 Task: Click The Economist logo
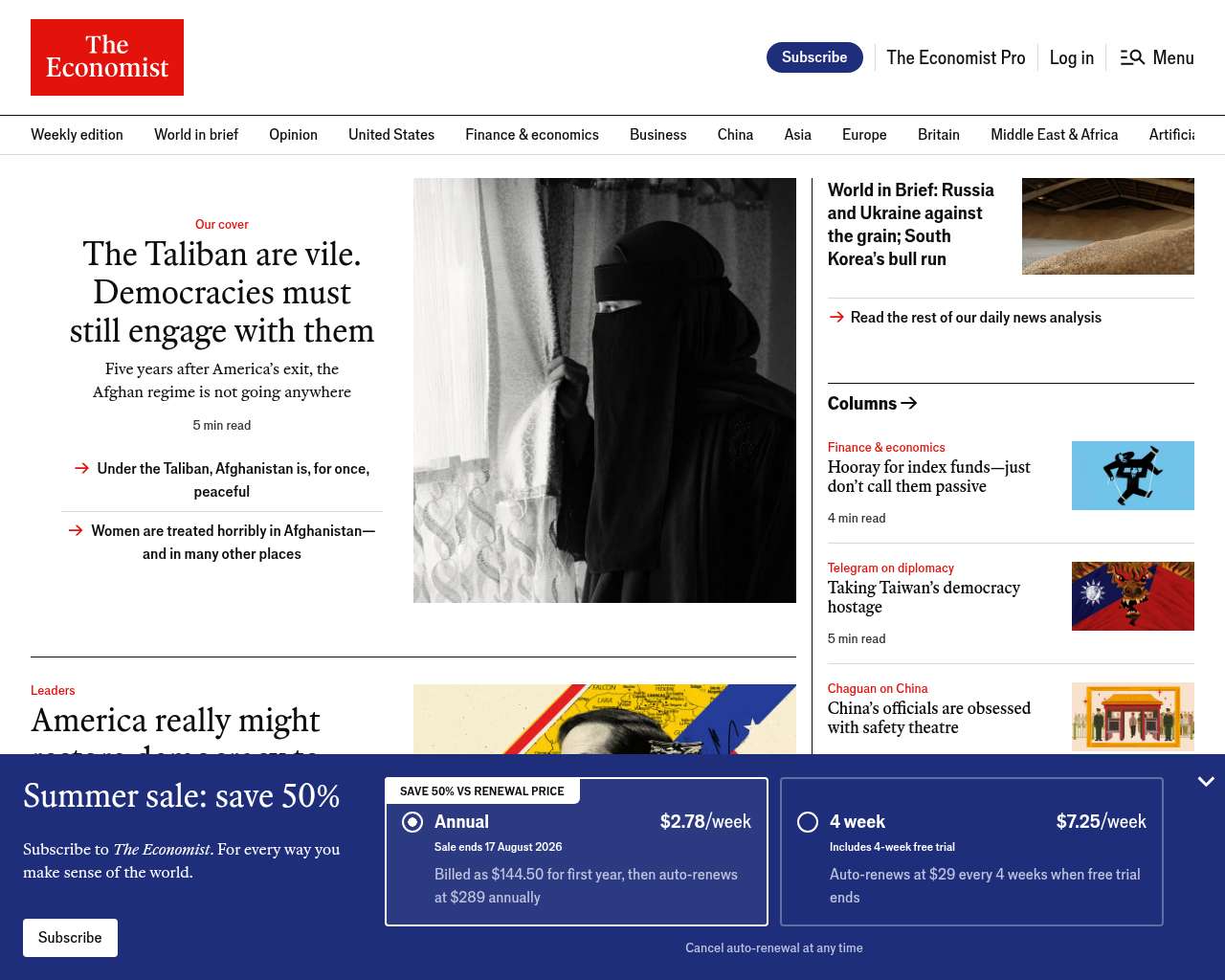(x=107, y=57)
